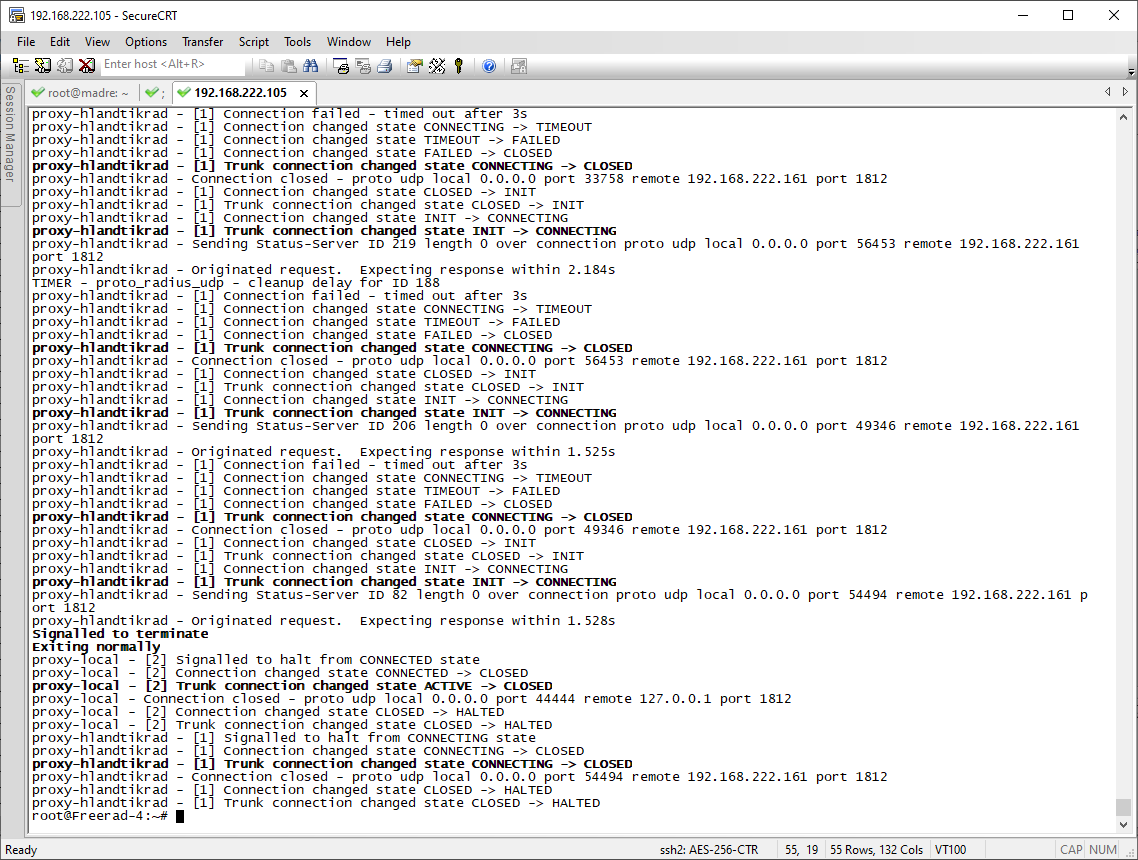Click the Print Selection icon
The height and width of the screenshot is (860, 1138).
pos(363,66)
